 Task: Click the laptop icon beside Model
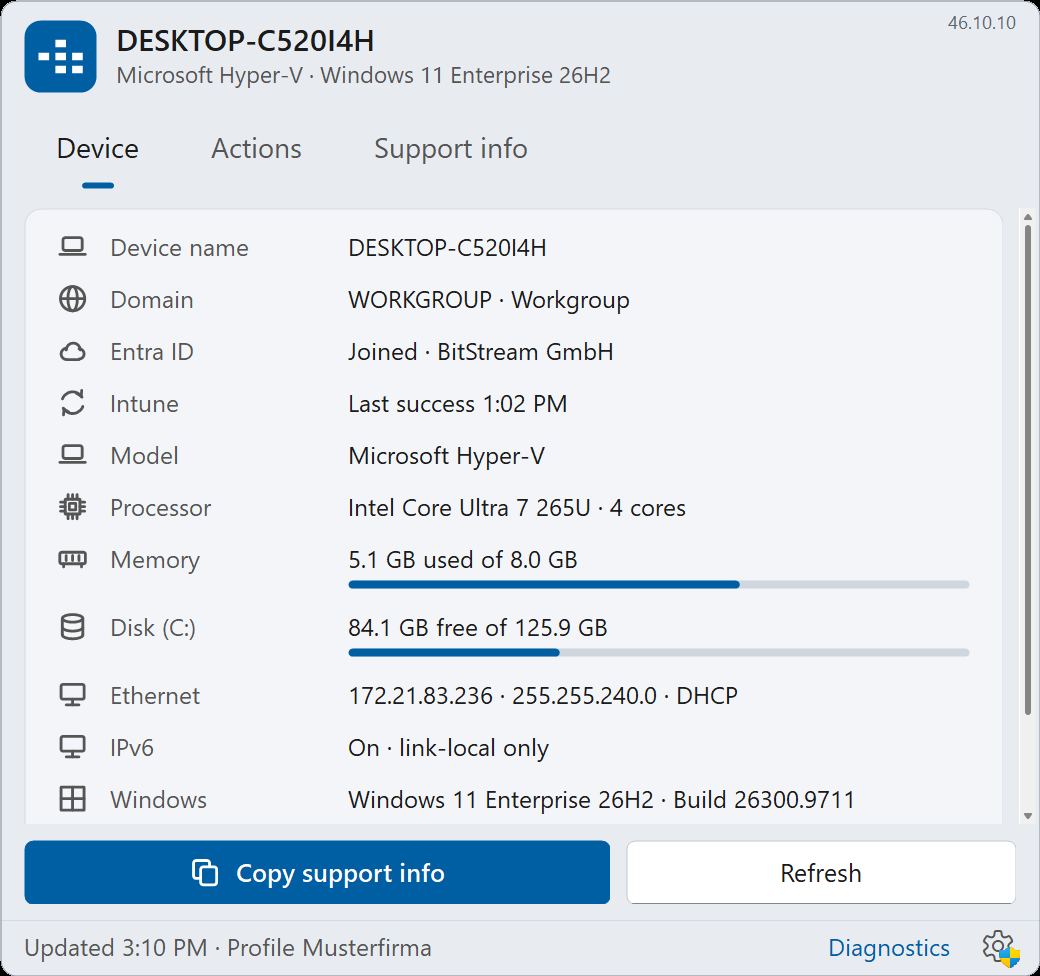tap(72, 456)
